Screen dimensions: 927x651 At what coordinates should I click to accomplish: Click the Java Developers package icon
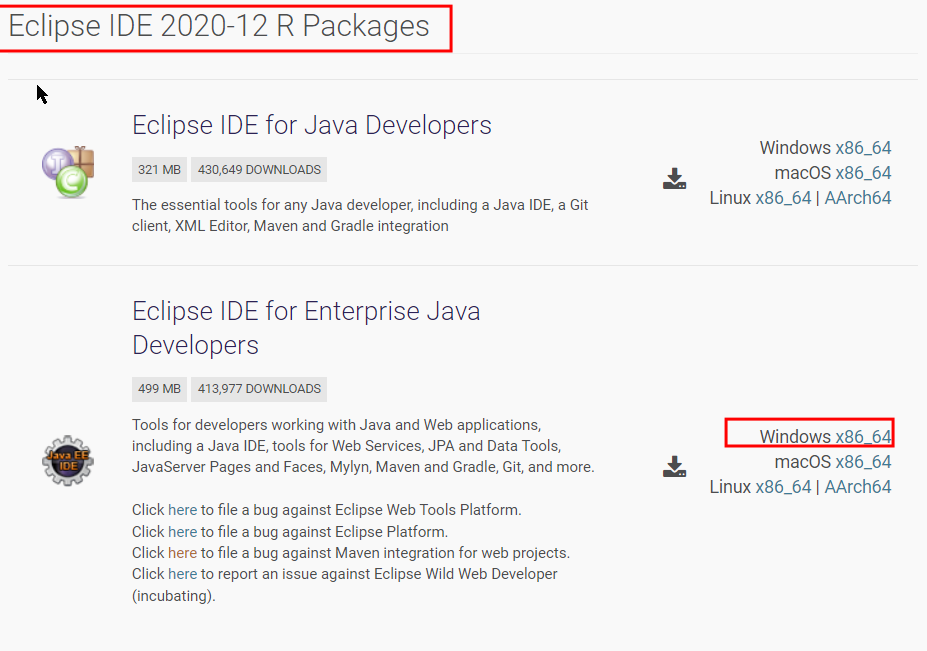click(68, 171)
